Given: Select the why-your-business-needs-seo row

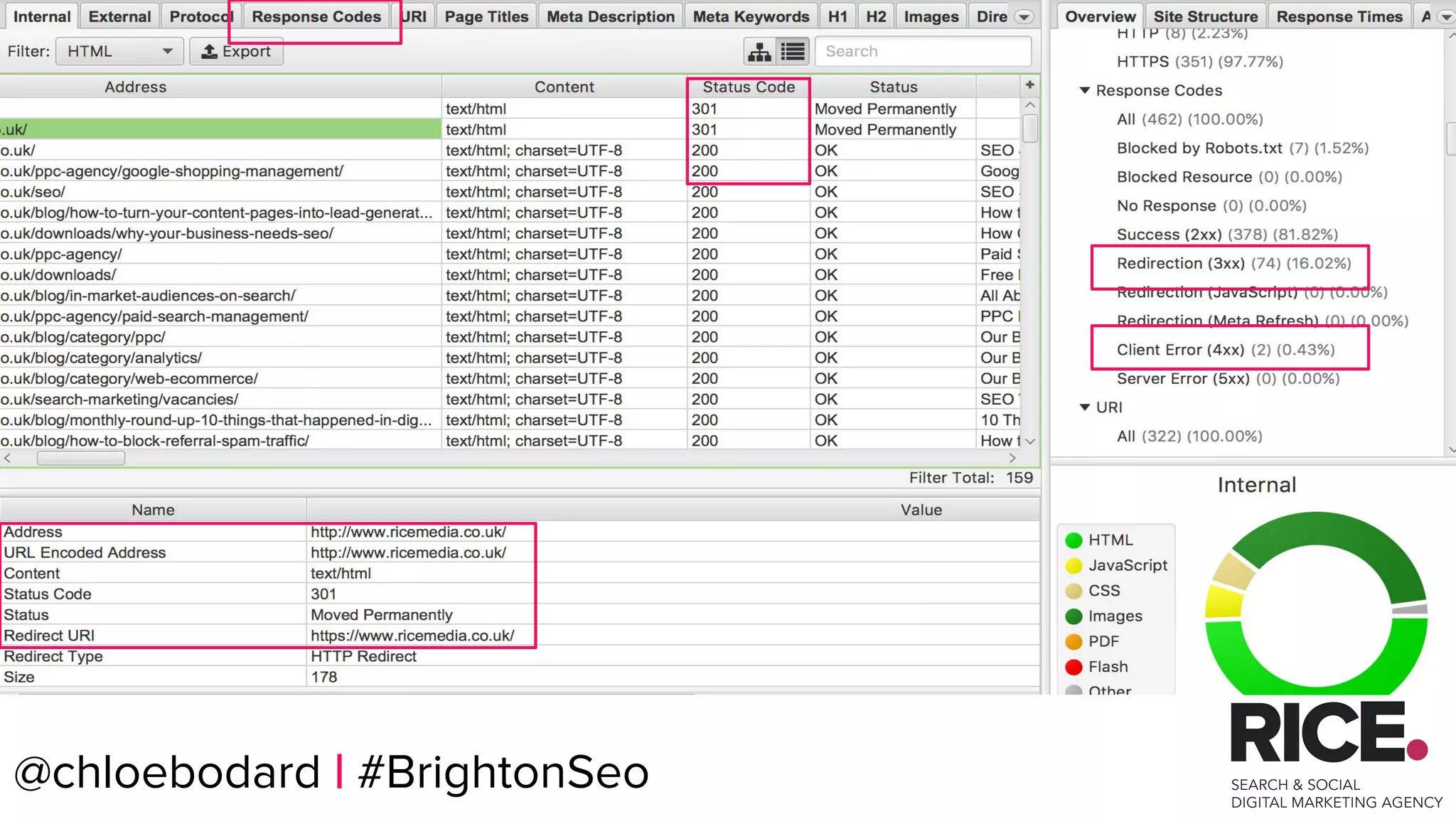Looking at the screenshot, I should coord(220,233).
